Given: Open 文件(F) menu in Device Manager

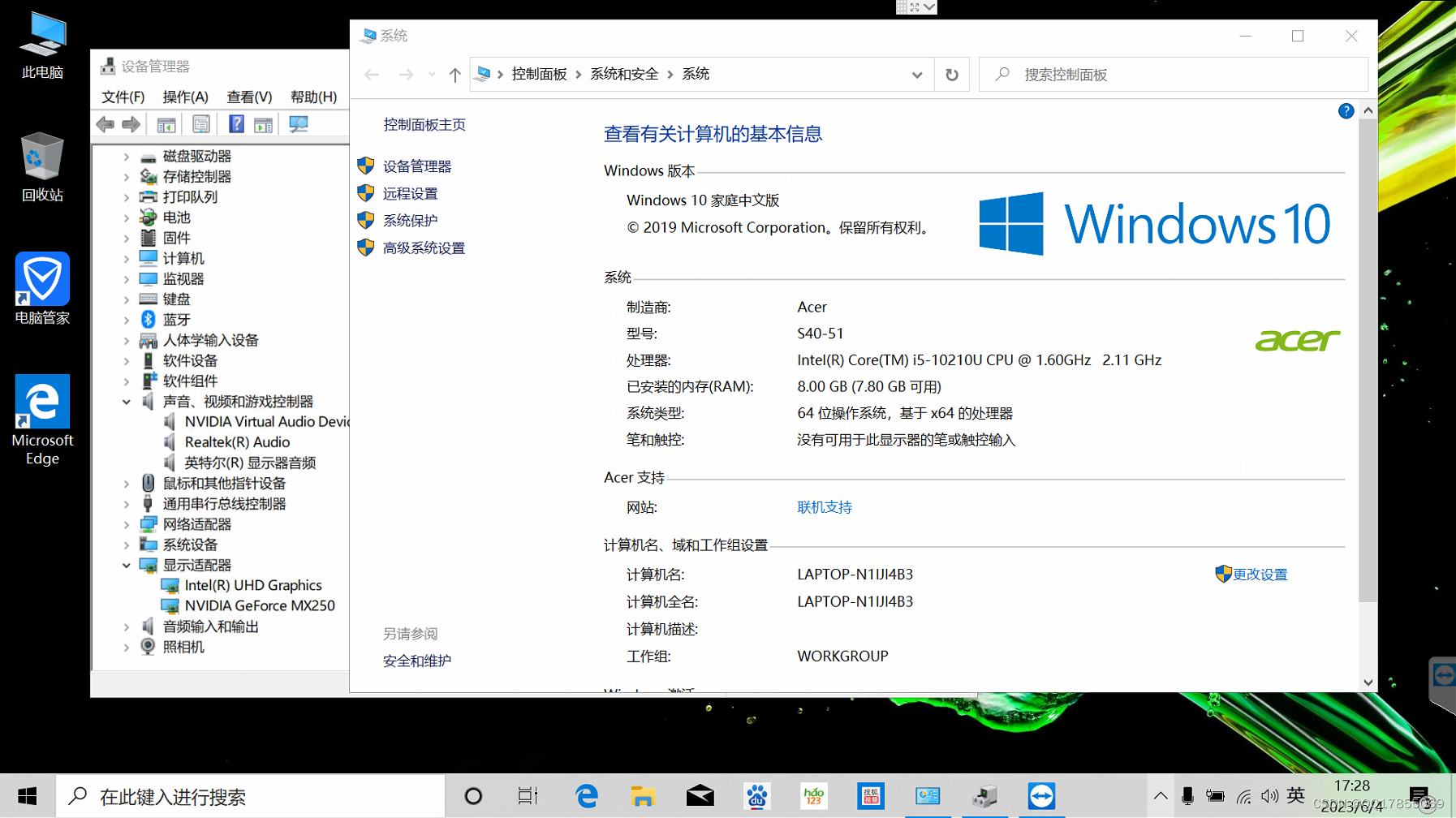Looking at the screenshot, I should pyautogui.click(x=123, y=97).
